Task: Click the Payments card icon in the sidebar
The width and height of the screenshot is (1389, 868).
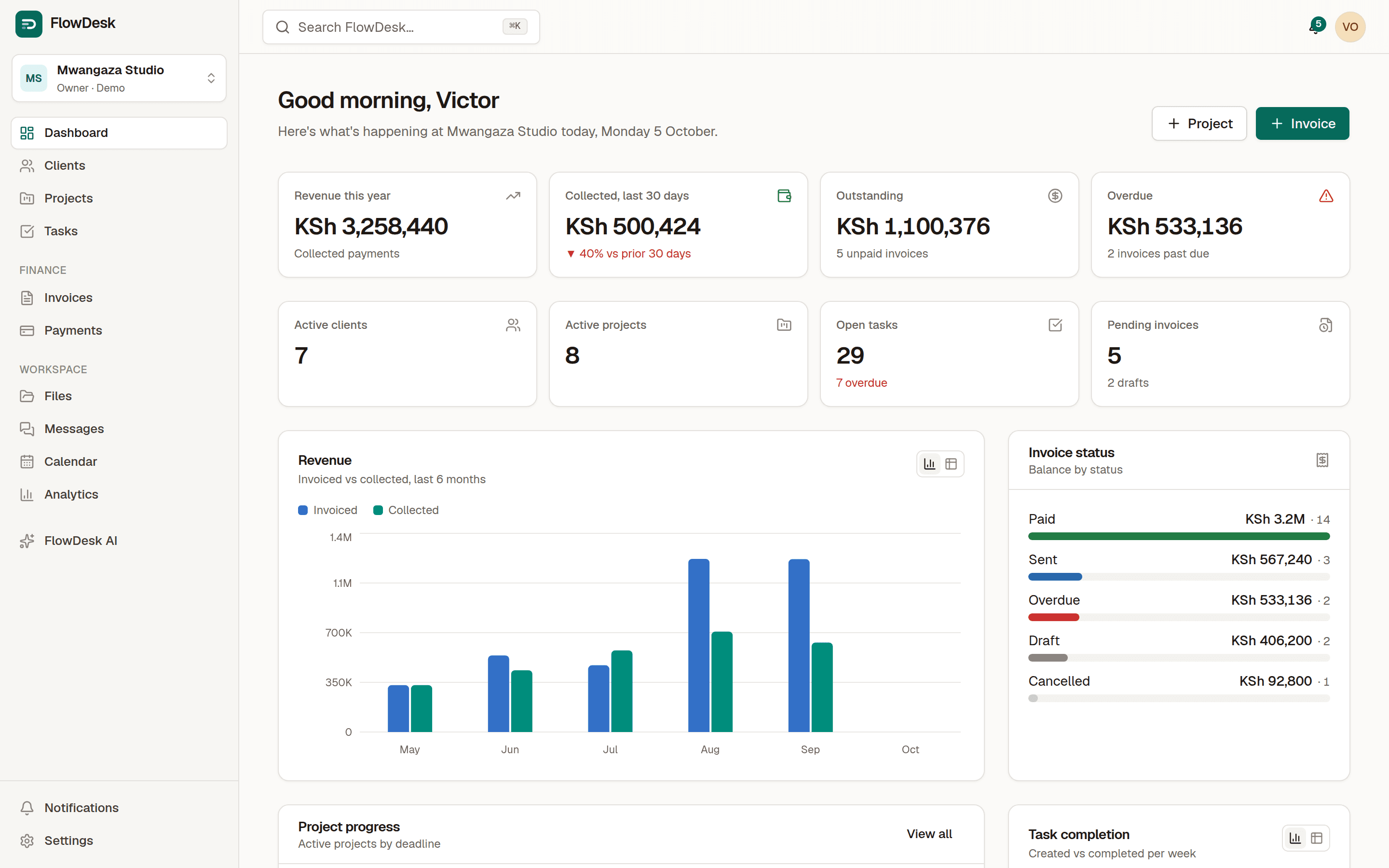Action: pyautogui.click(x=27, y=331)
